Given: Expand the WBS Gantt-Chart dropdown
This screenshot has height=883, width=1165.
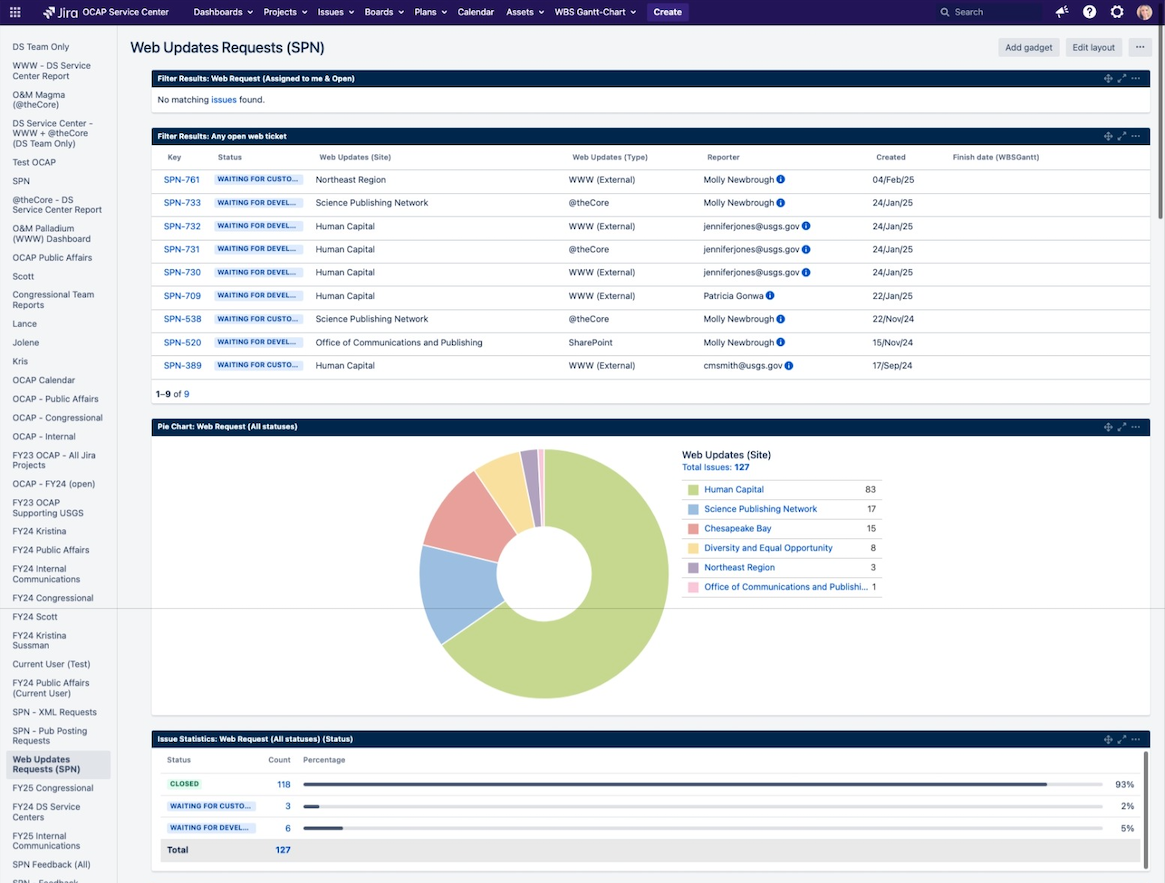Looking at the screenshot, I should [x=595, y=12].
